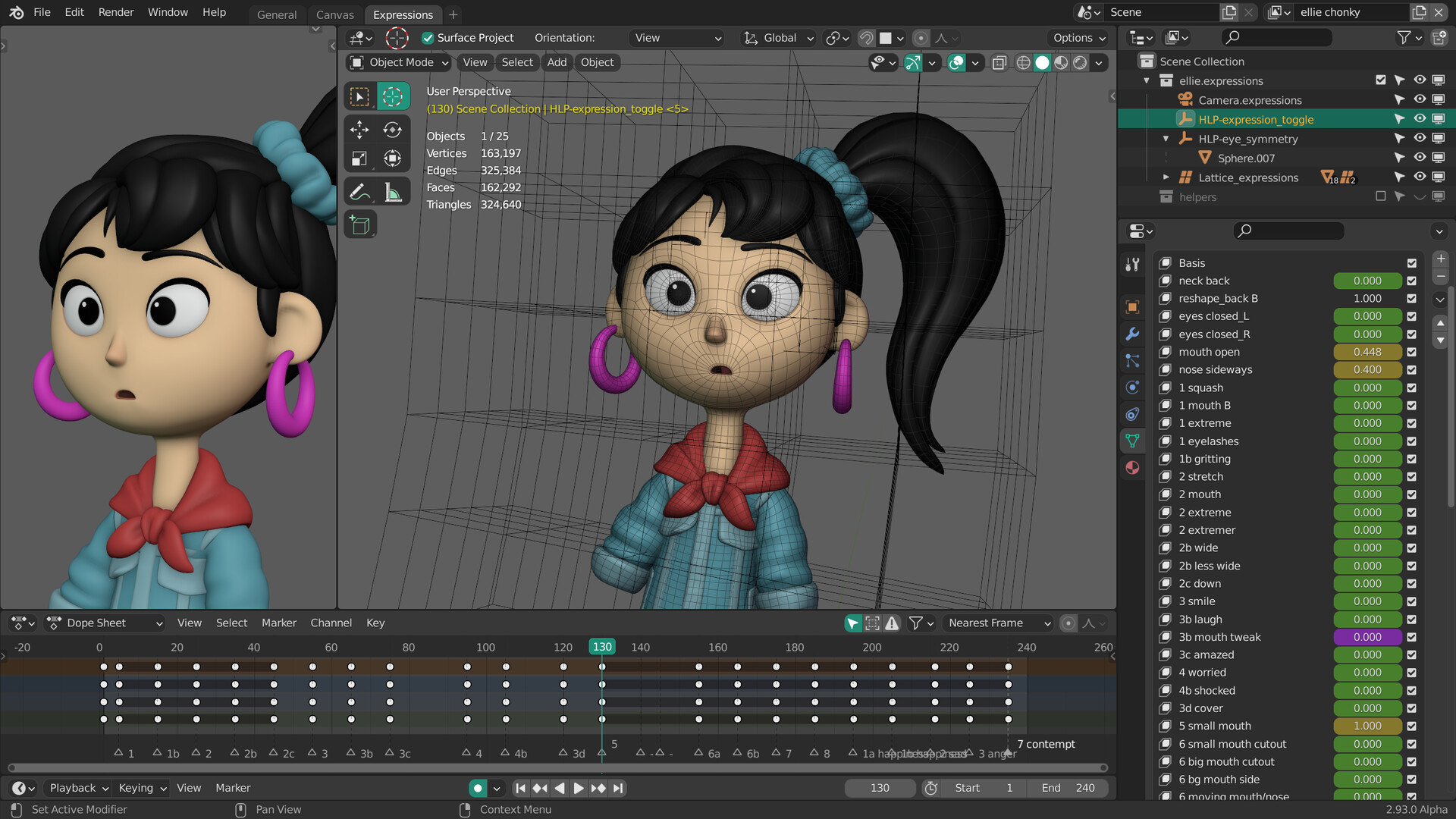Toggle Surface Project checkbox
1456x819 pixels.
click(x=428, y=38)
